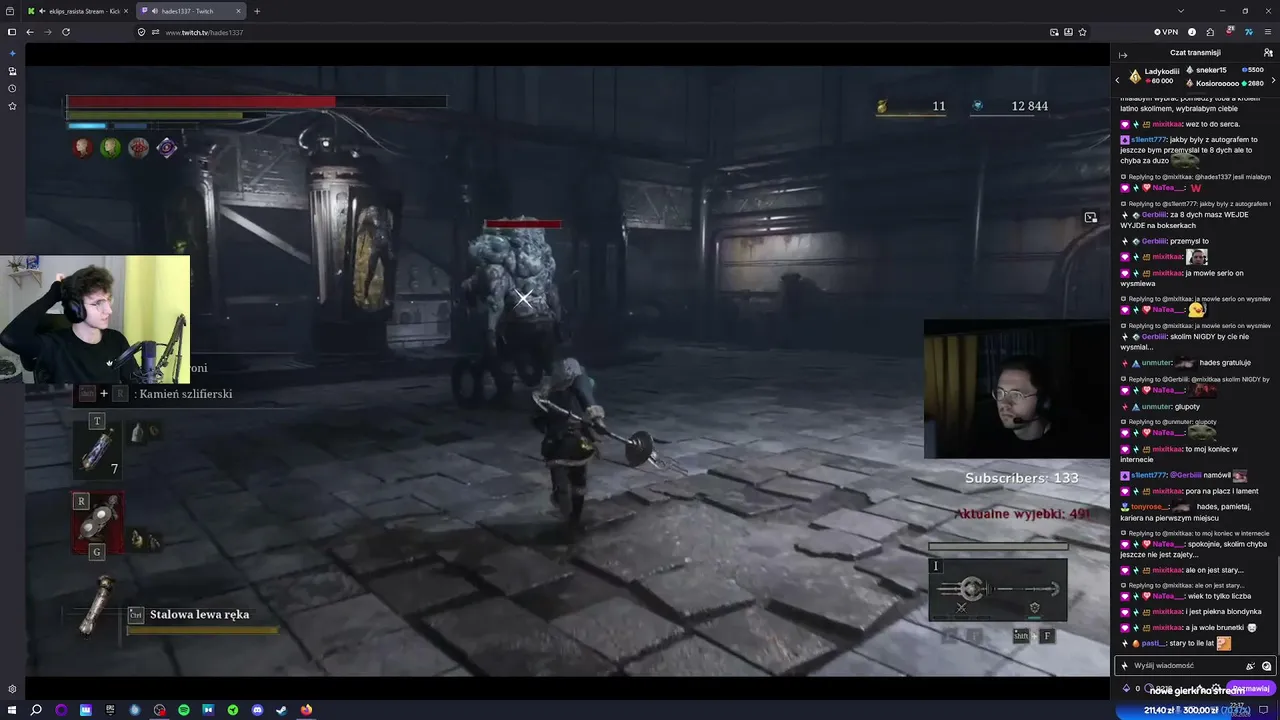Image resolution: width=1280 pixels, height=720 pixels.
Task: Click the message 'i jest piekna blondynka'
Action: point(1222,612)
